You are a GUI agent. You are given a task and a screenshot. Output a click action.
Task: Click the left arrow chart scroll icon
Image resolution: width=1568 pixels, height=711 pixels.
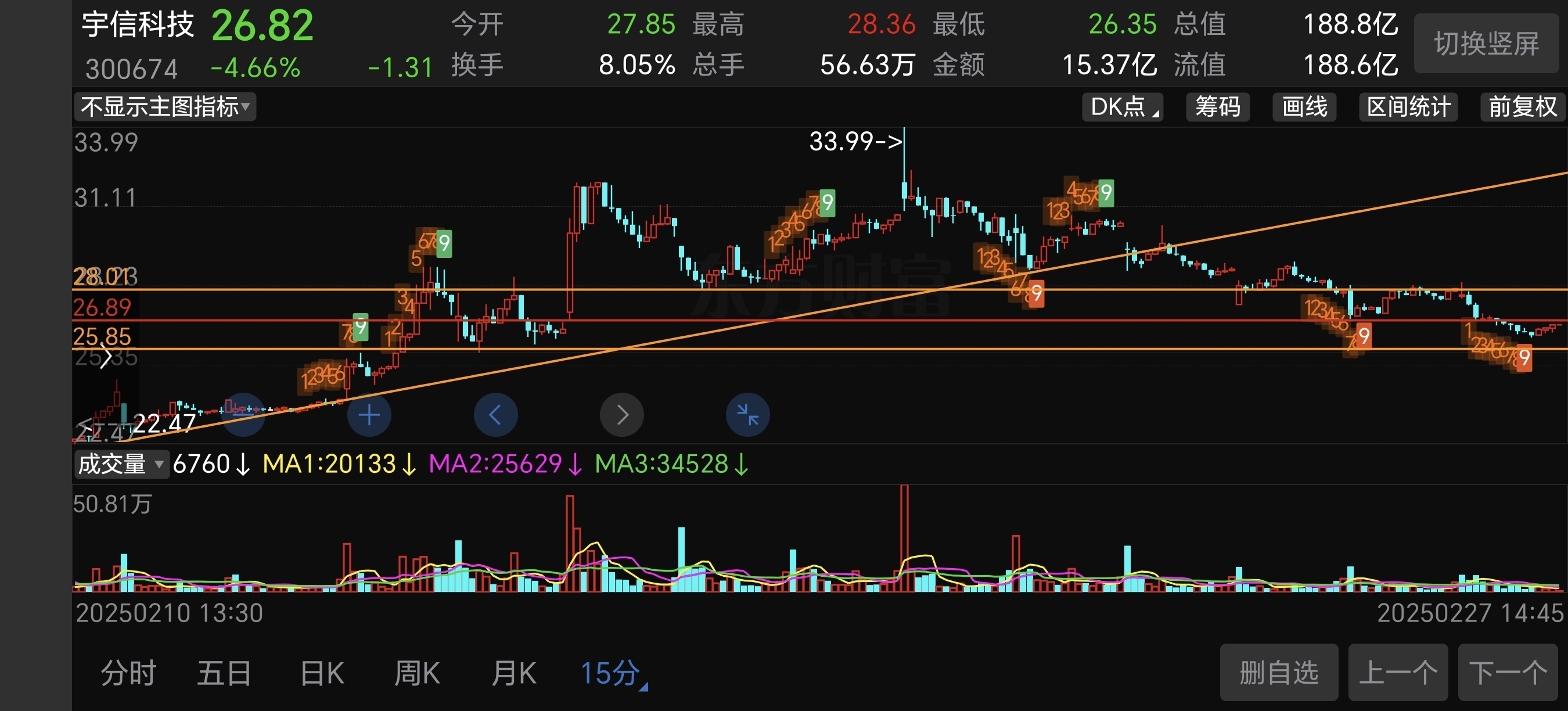pos(495,415)
